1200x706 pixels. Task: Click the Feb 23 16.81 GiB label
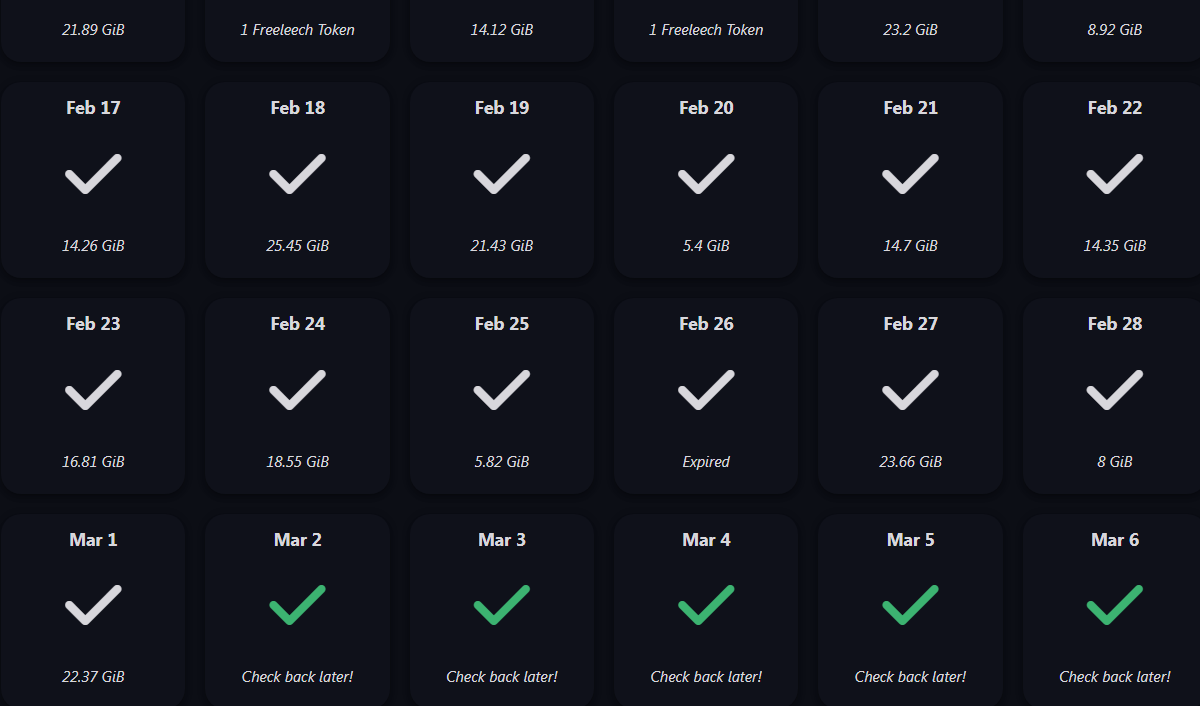pos(93,462)
